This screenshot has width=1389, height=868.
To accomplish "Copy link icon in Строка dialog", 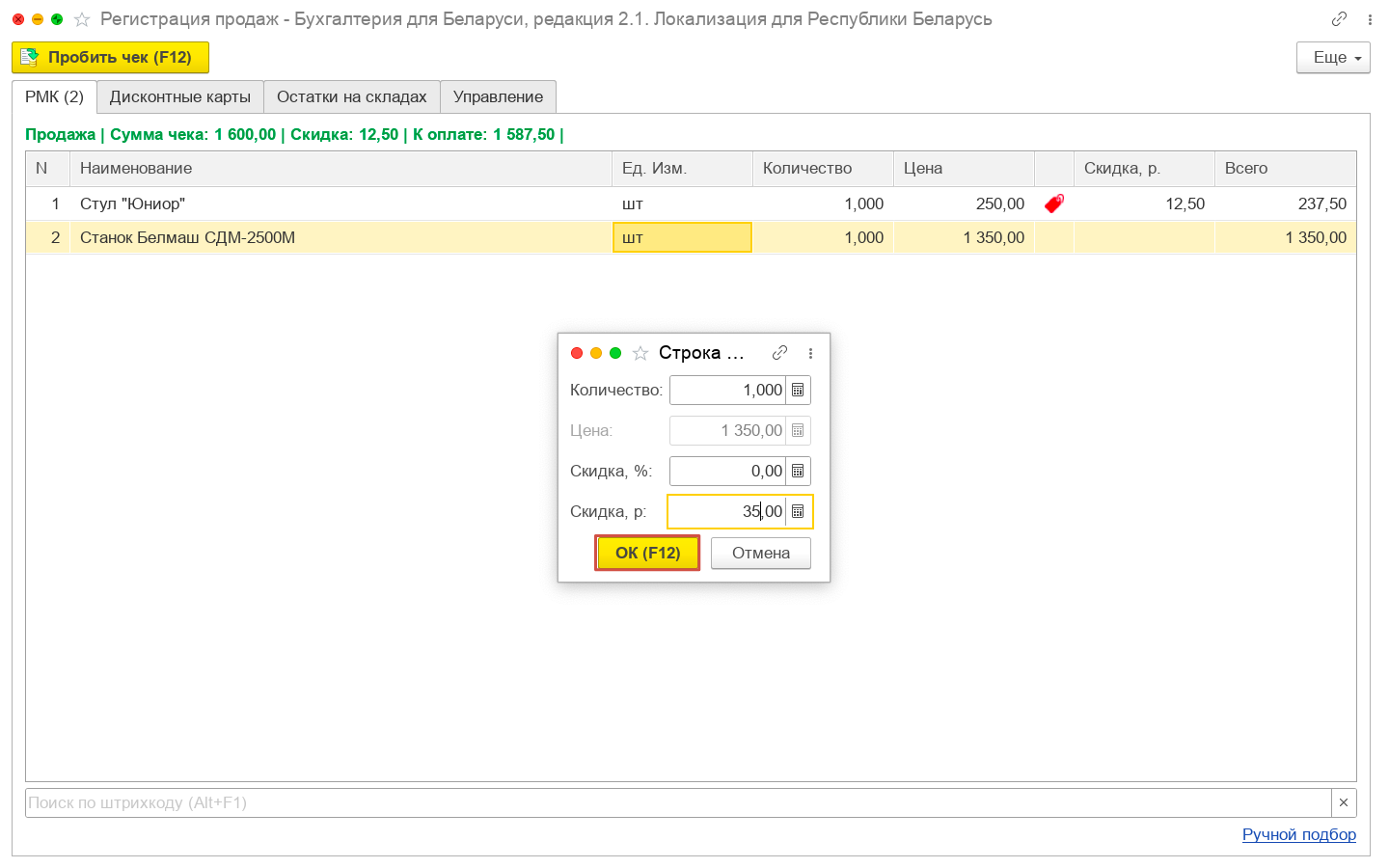I will coord(779,353).
